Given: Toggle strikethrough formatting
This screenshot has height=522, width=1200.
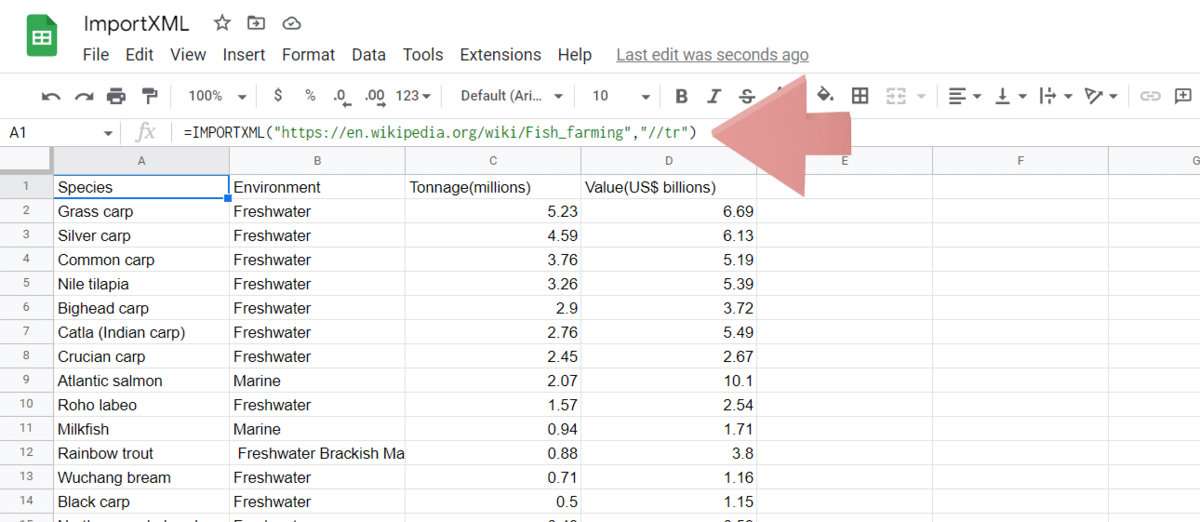Looking at the screenshot, I should click(x=747, y=96).
